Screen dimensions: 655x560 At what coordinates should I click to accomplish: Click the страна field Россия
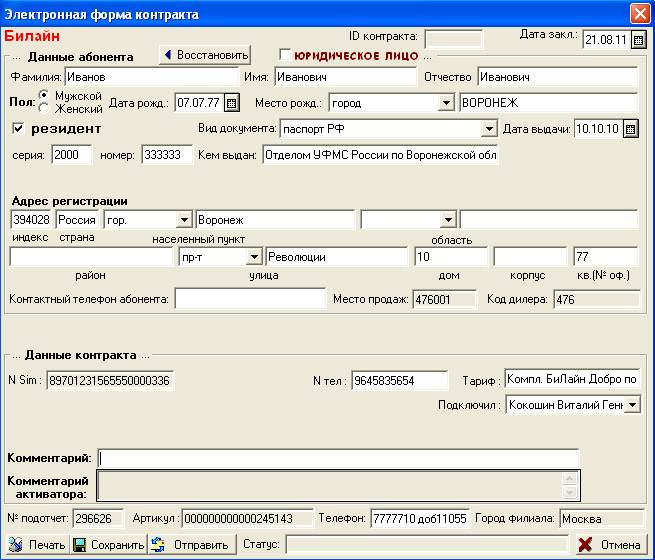point(77,220)
